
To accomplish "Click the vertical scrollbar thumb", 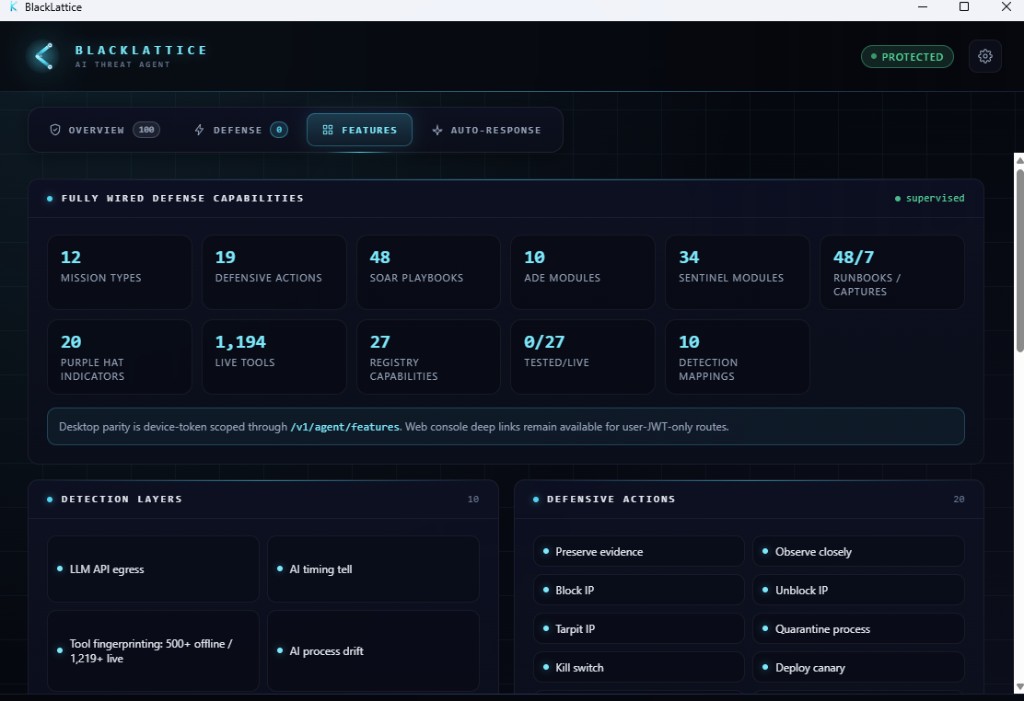I will click(1019, 260).
